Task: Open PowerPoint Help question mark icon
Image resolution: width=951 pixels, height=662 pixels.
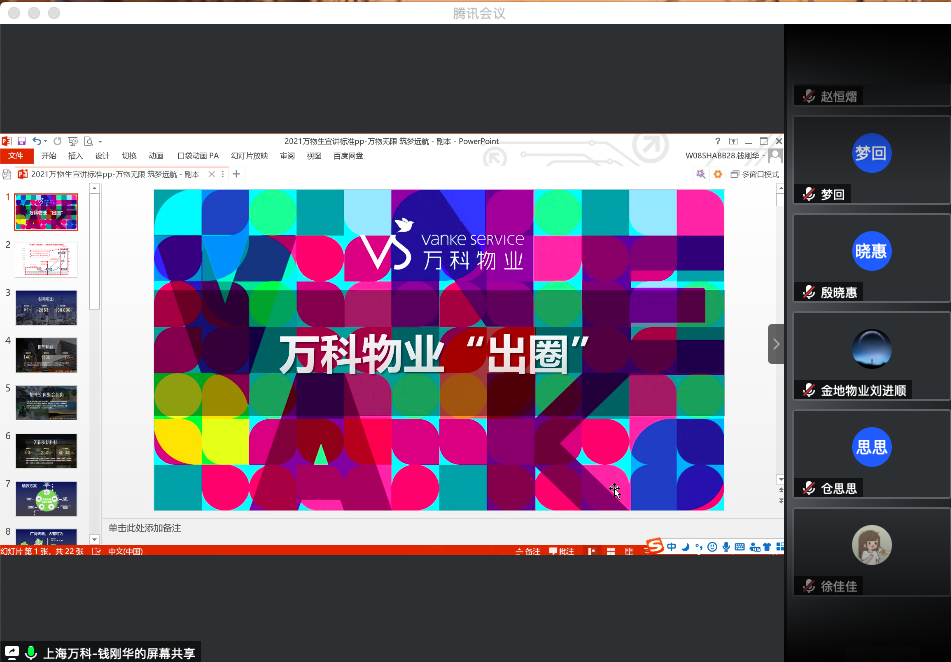Action: coord(717,141)
